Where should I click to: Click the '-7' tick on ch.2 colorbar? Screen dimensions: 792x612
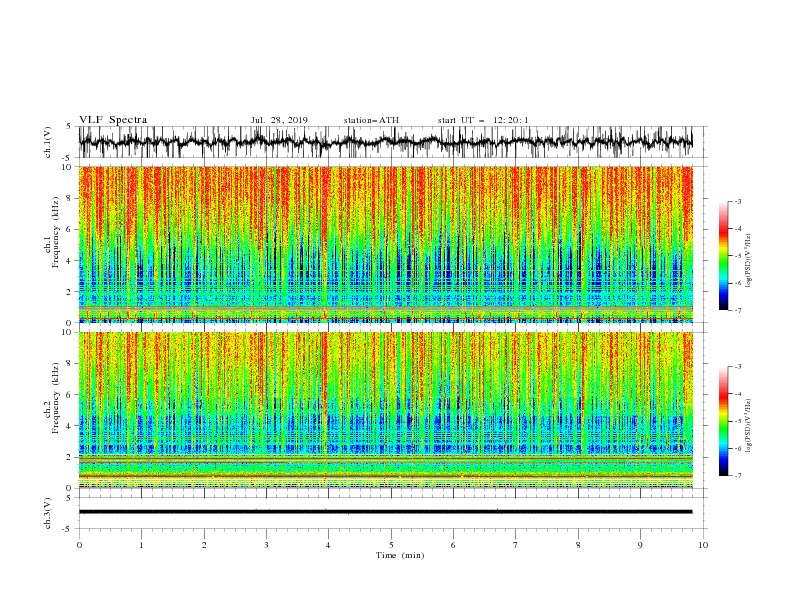click(x=737, y=476)
